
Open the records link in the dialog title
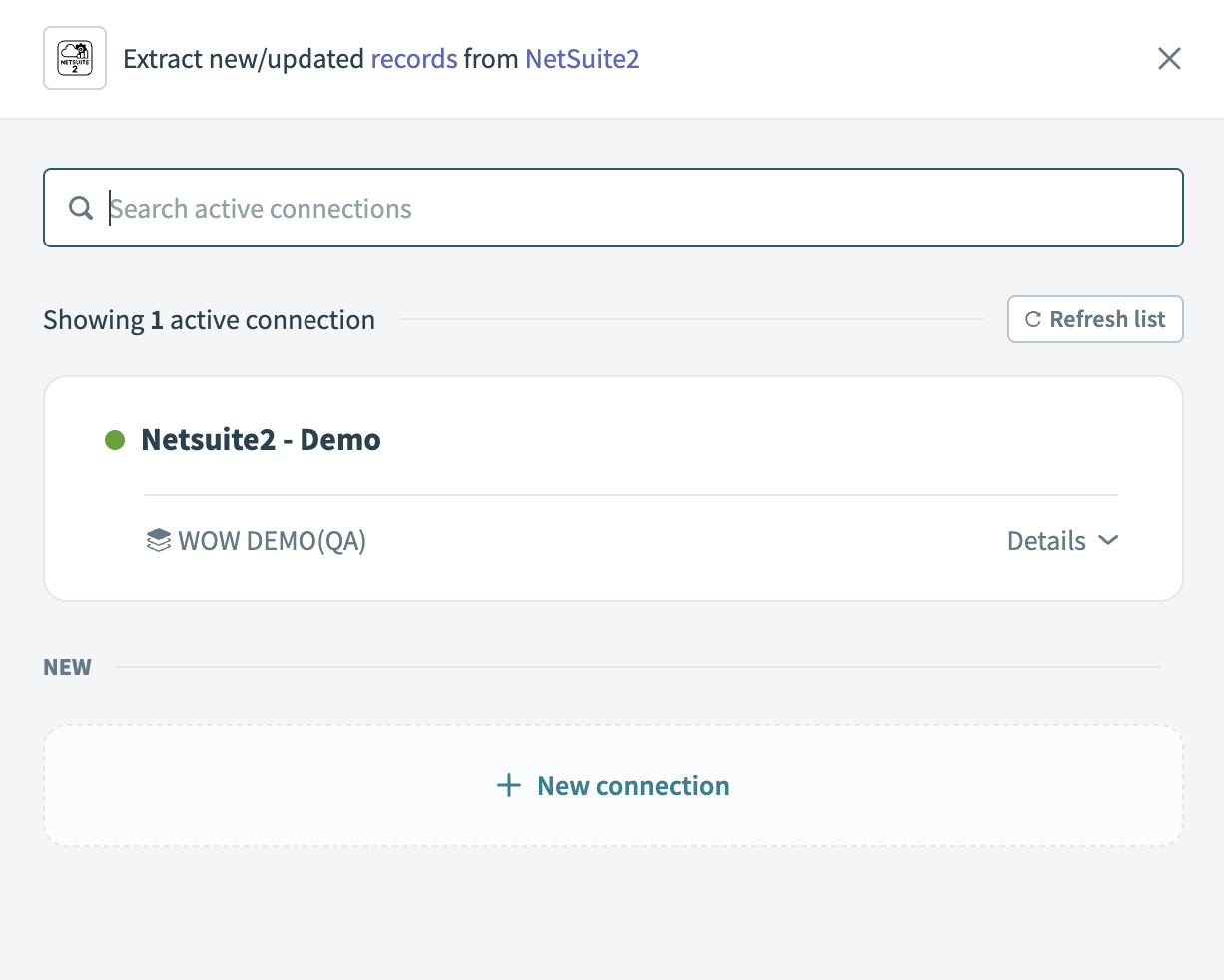click(x=414, y=59)
